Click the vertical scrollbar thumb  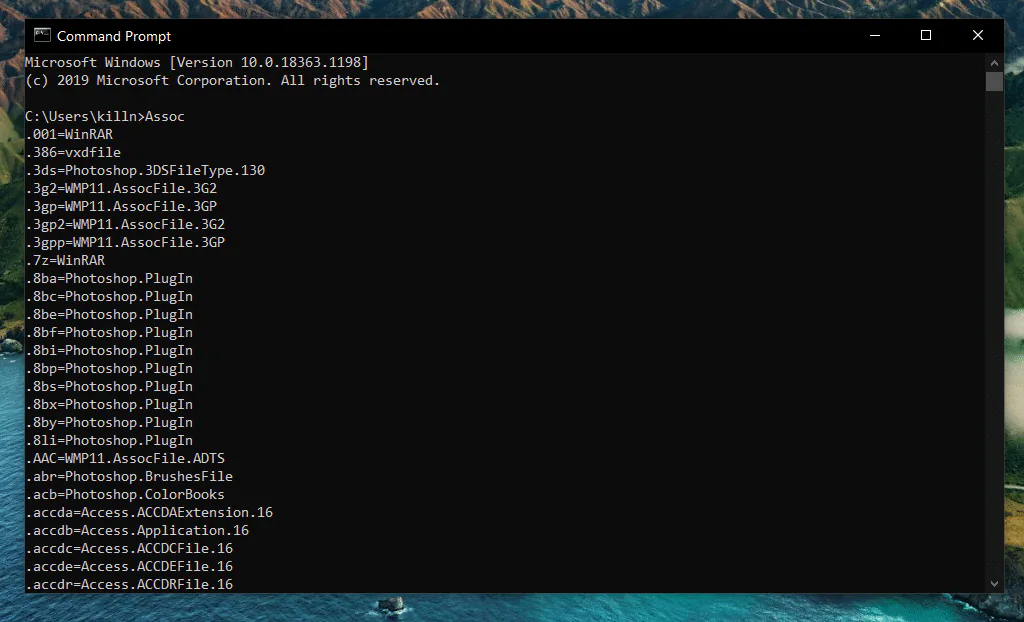[994, 82]
